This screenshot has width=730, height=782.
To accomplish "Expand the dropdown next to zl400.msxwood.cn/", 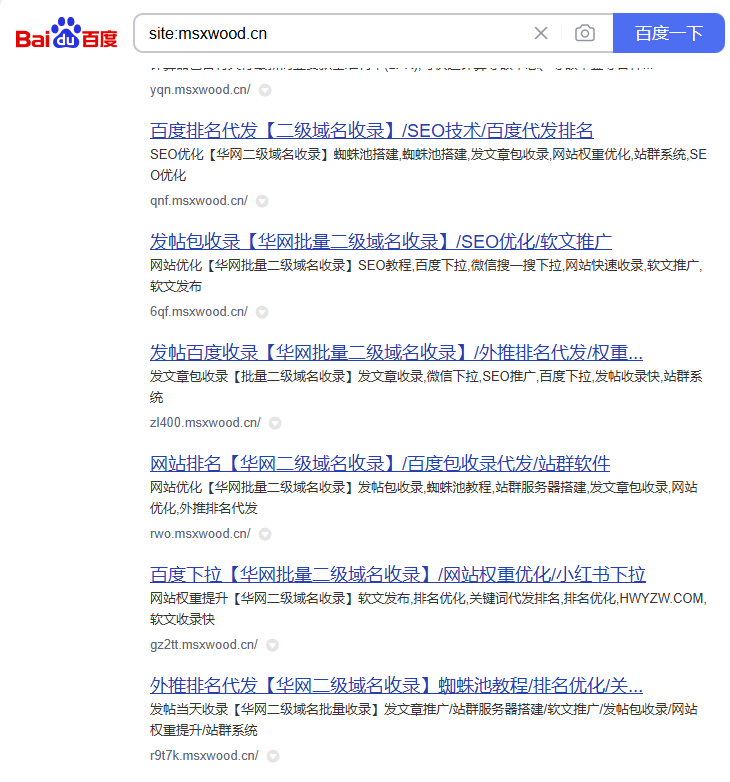I will pos(275,423).
